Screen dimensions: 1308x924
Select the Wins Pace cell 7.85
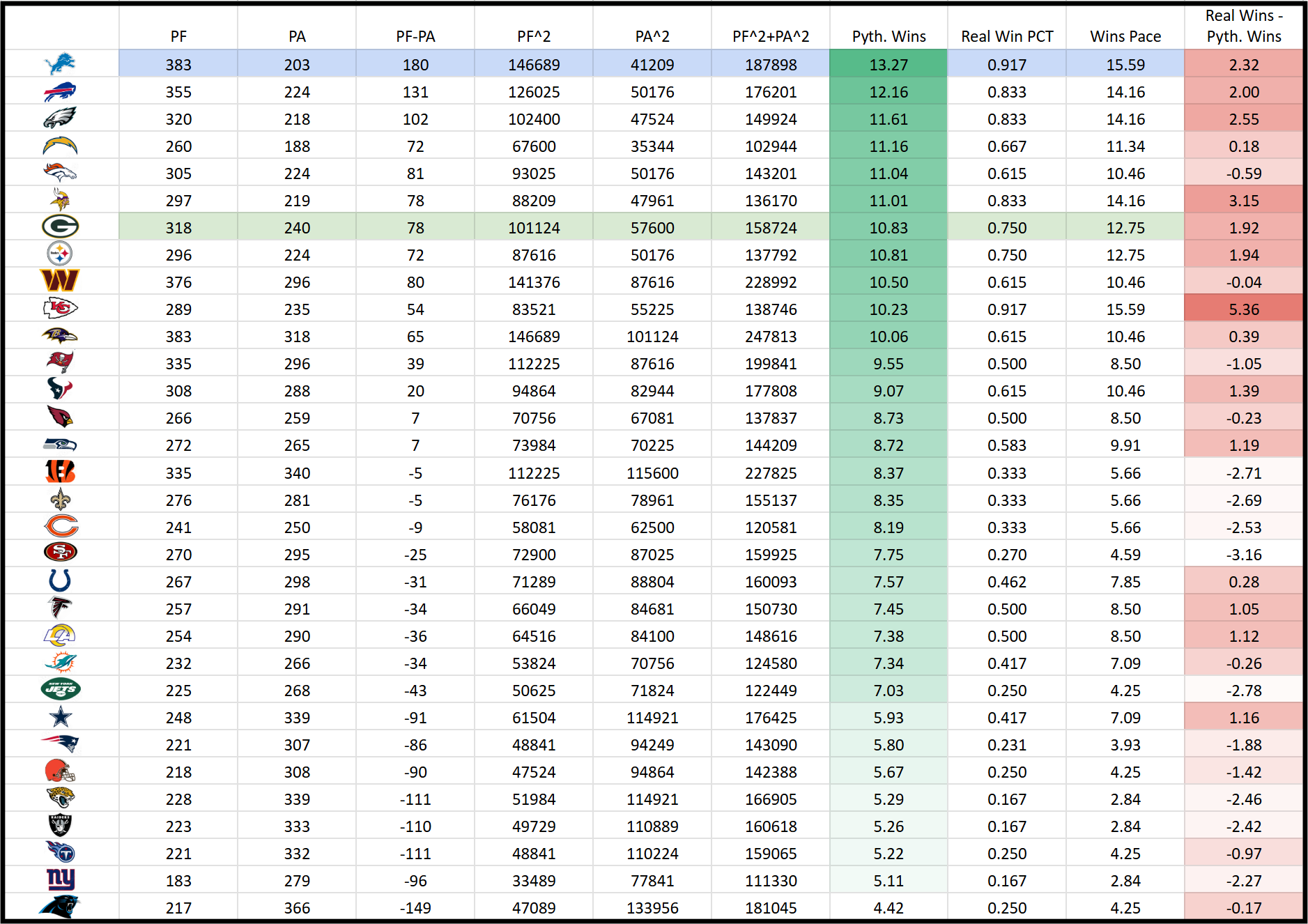click(x=1125, y=581)
